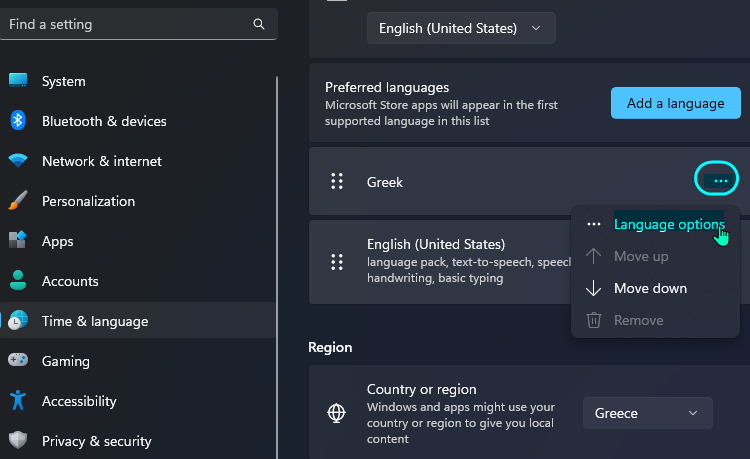Image resolution: width=750 pixels, height=459 pixels.
Task: Click the Add a language button
Action: tap(675, 103)
